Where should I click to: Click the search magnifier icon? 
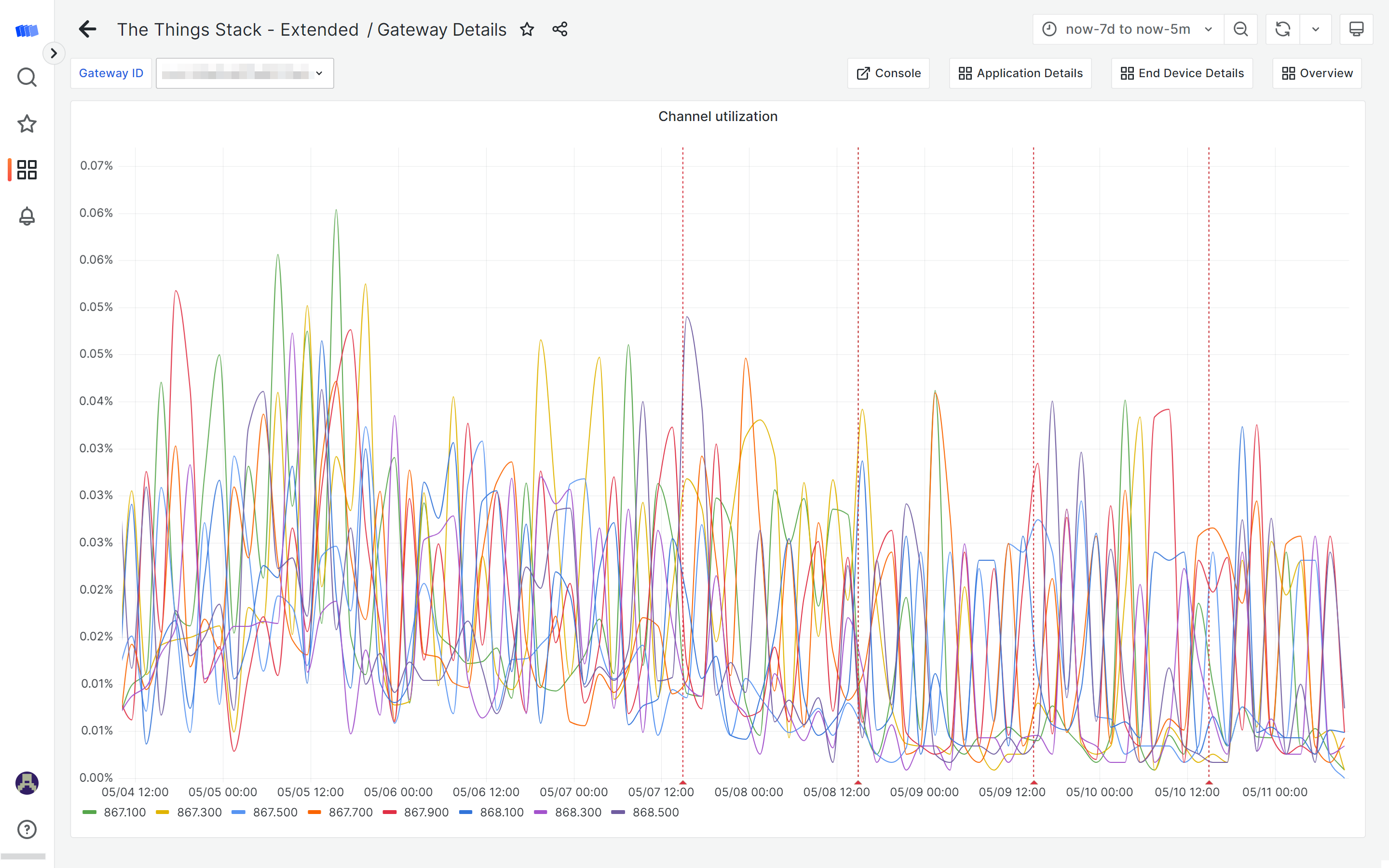[x=27, y=77]
